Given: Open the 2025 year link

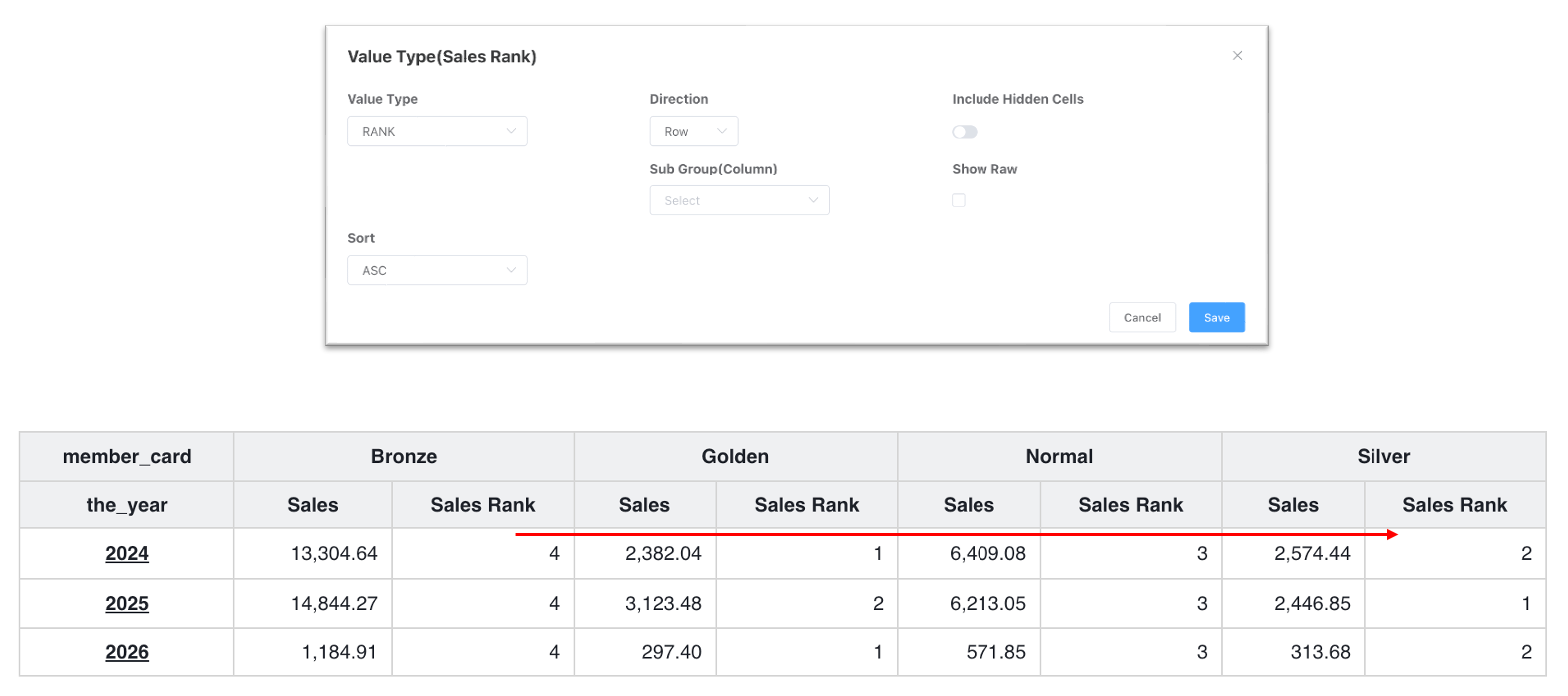Looking at the screenshot, I should pos(127,603).
